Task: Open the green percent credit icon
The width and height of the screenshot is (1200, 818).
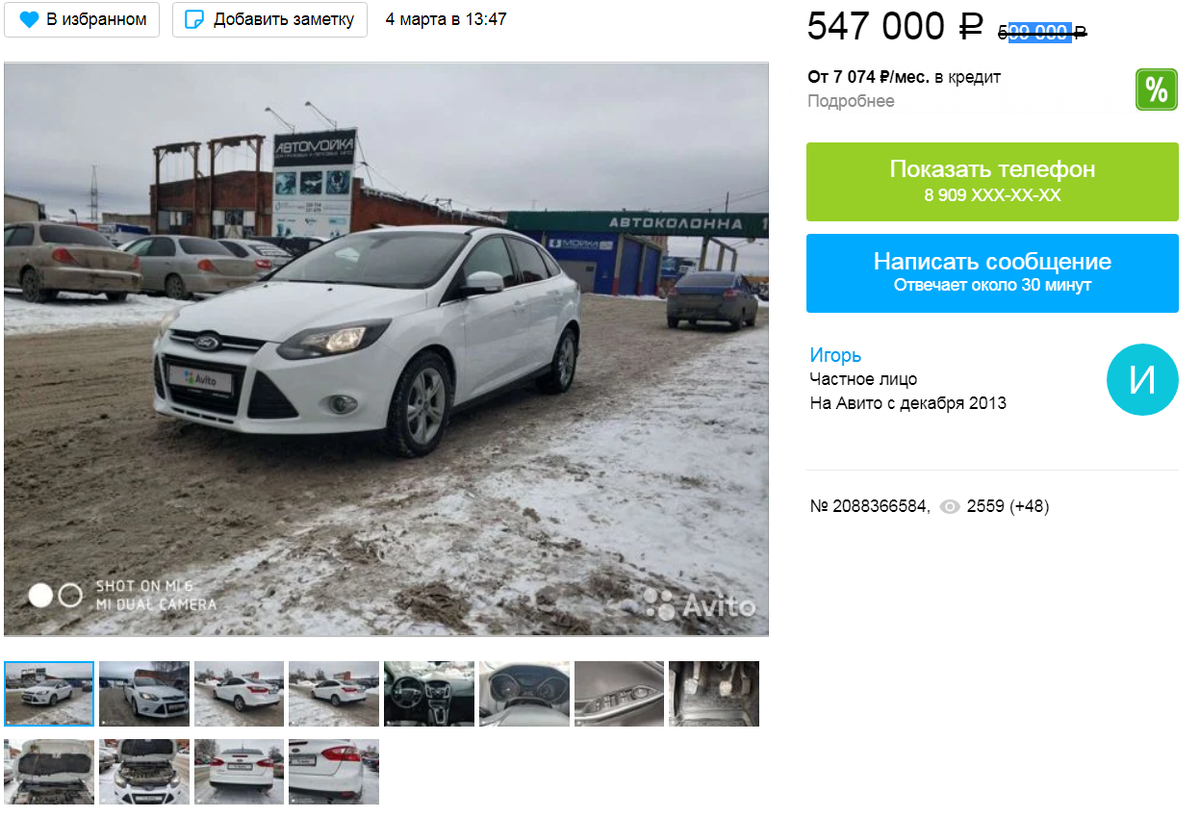Action: (x=1156, y=90)
